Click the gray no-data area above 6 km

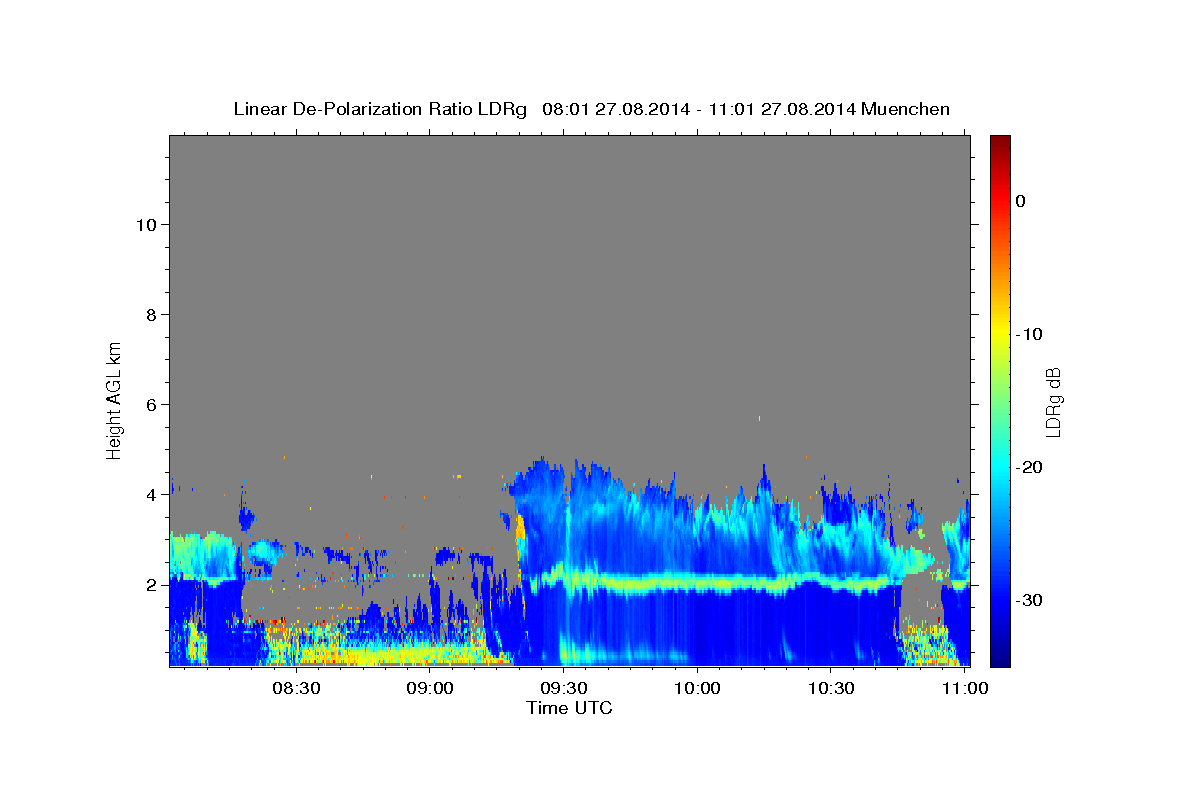click(x=569, y=270)
